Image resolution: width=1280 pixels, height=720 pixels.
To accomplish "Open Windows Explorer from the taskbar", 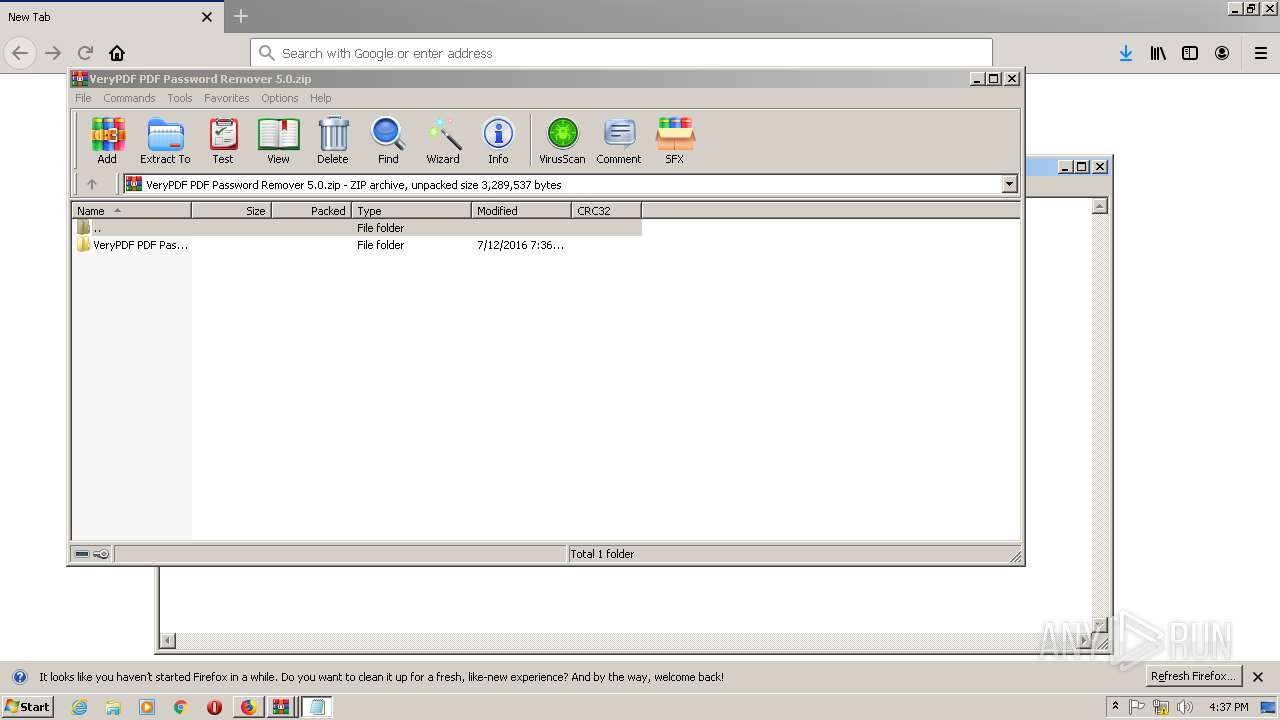I will pyautogui.click(x=113, y=707).
